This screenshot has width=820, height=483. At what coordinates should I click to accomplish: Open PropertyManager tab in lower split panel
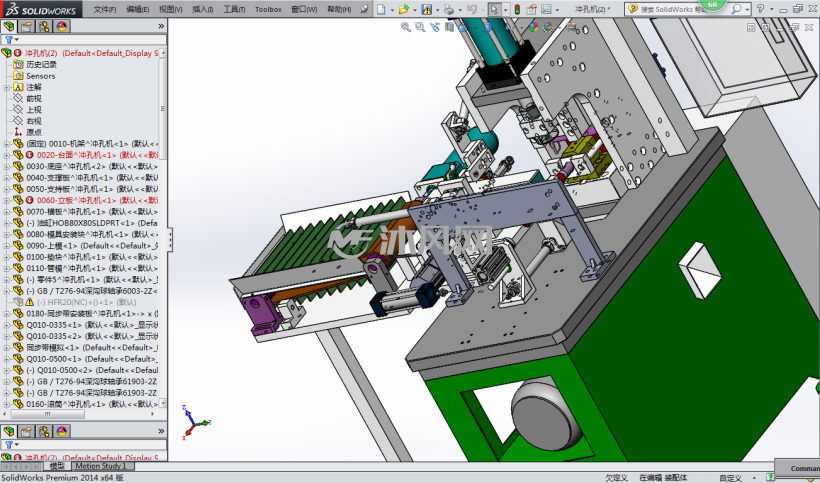pos(26,431)
